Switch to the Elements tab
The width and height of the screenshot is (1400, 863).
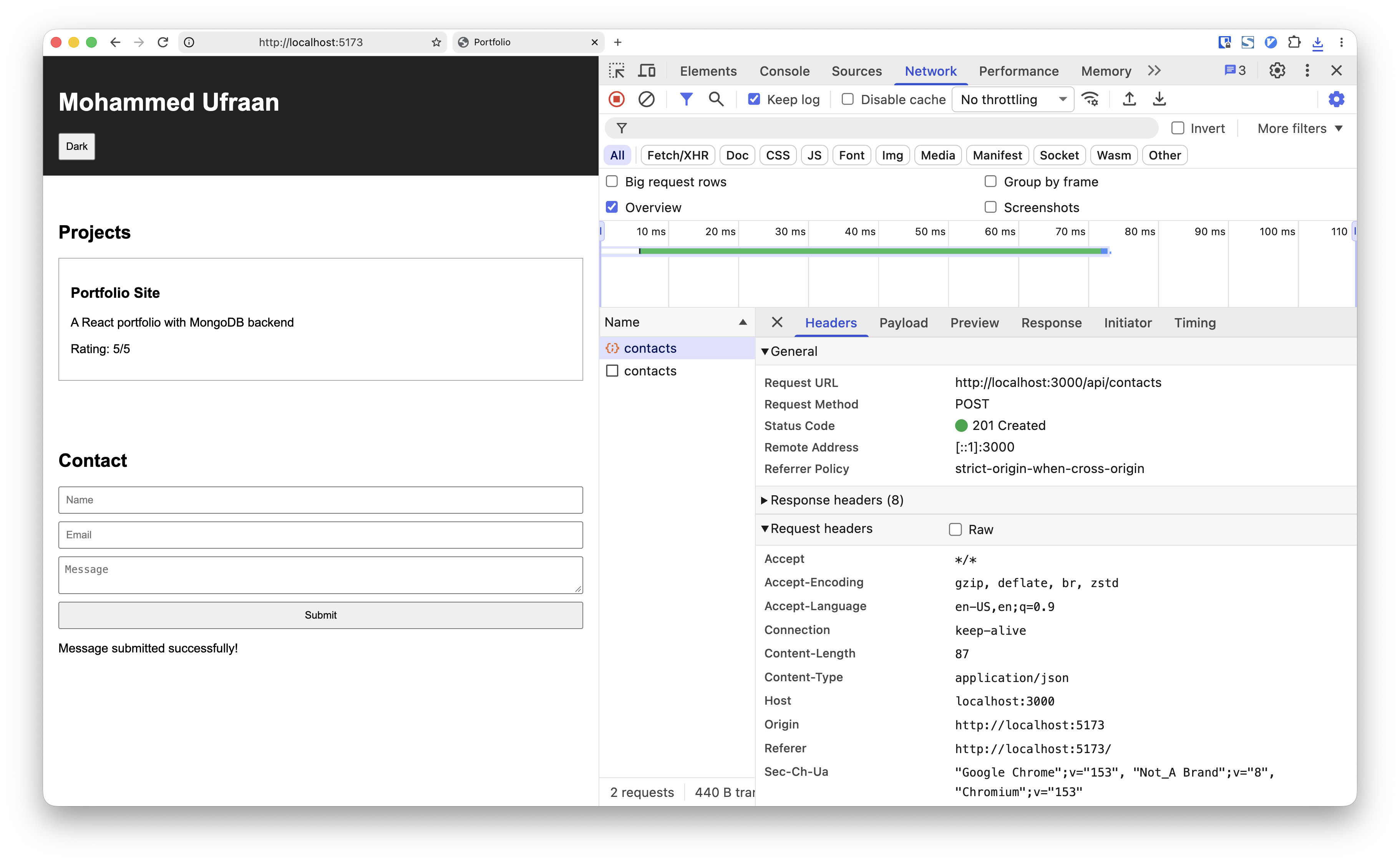[708, 71]
